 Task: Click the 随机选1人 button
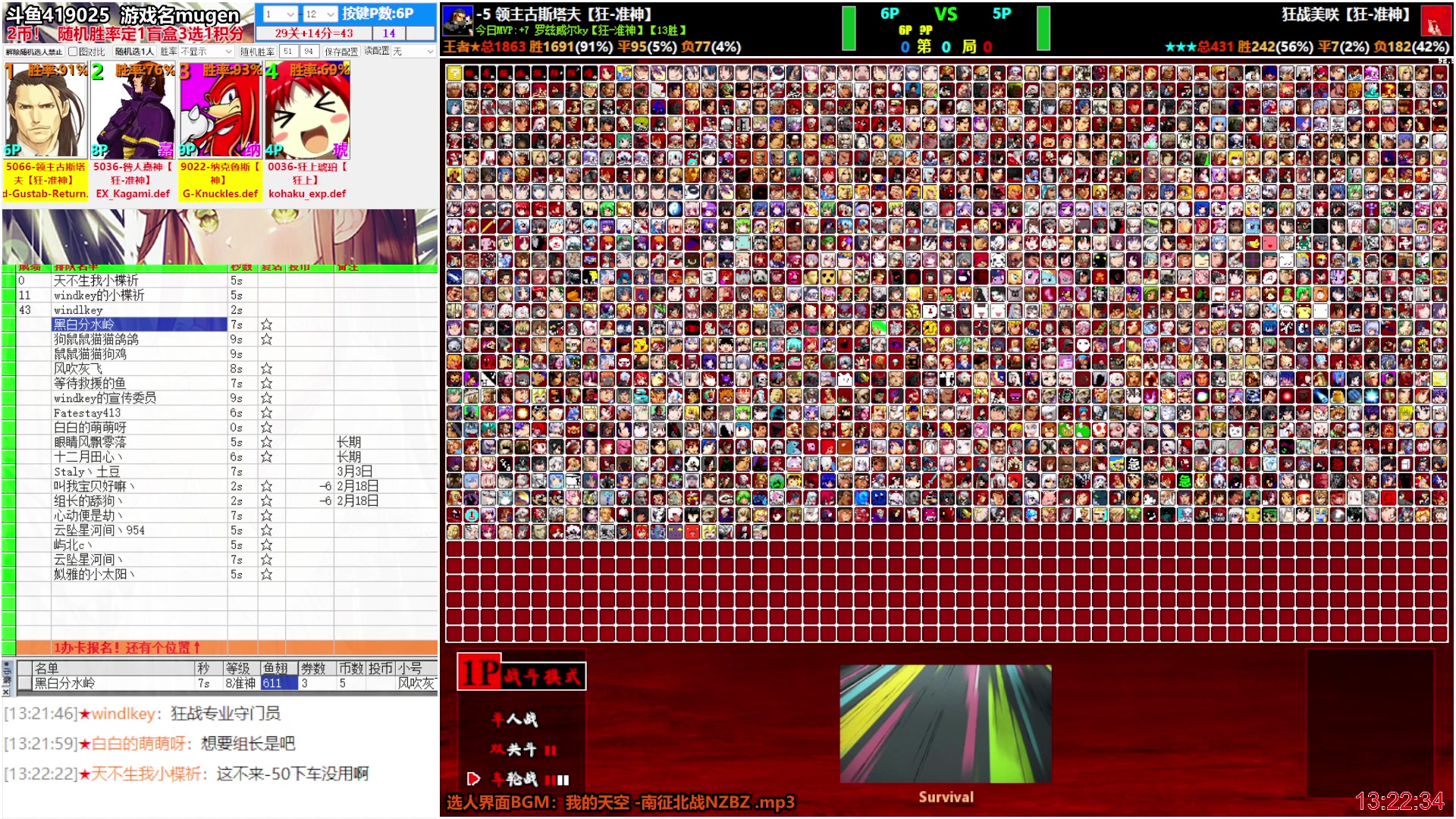pos(134,52)
